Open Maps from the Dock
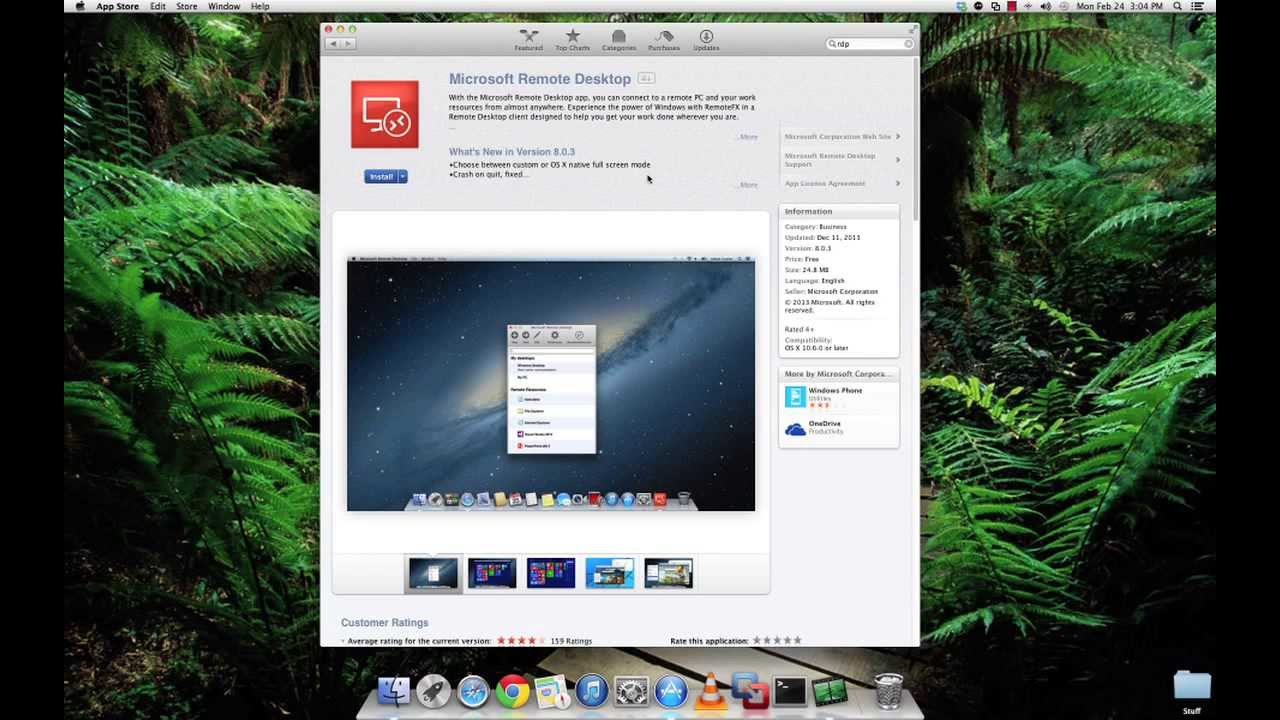 tap(552, 691)
